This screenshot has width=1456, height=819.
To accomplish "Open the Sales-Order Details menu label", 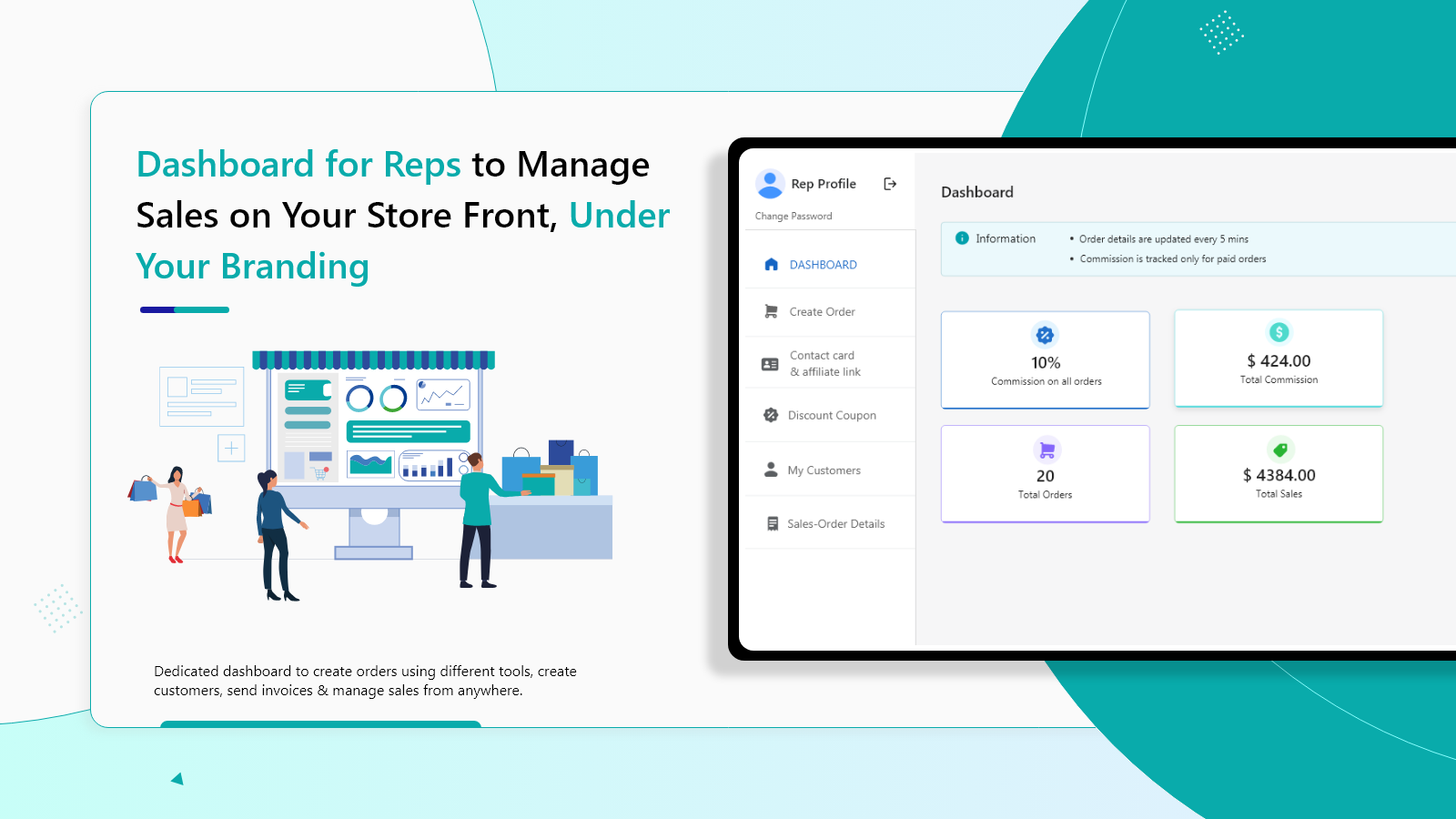I will click(835, 524).
